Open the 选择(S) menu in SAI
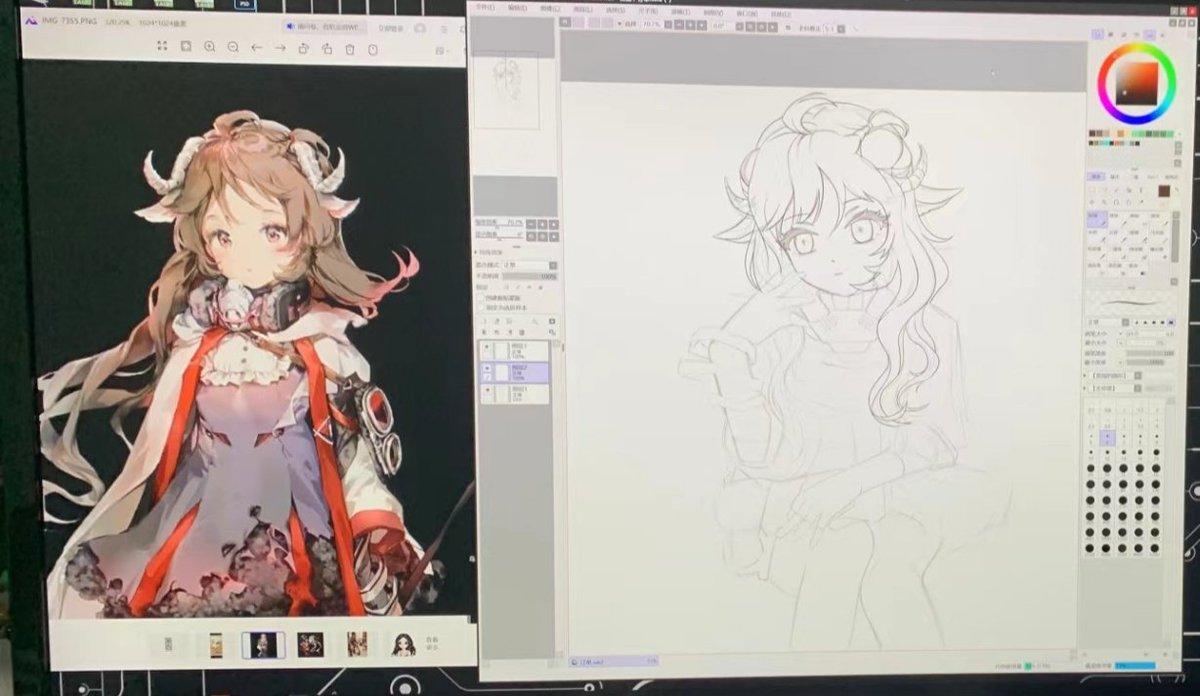The image size is (1200, 696). 615,10
